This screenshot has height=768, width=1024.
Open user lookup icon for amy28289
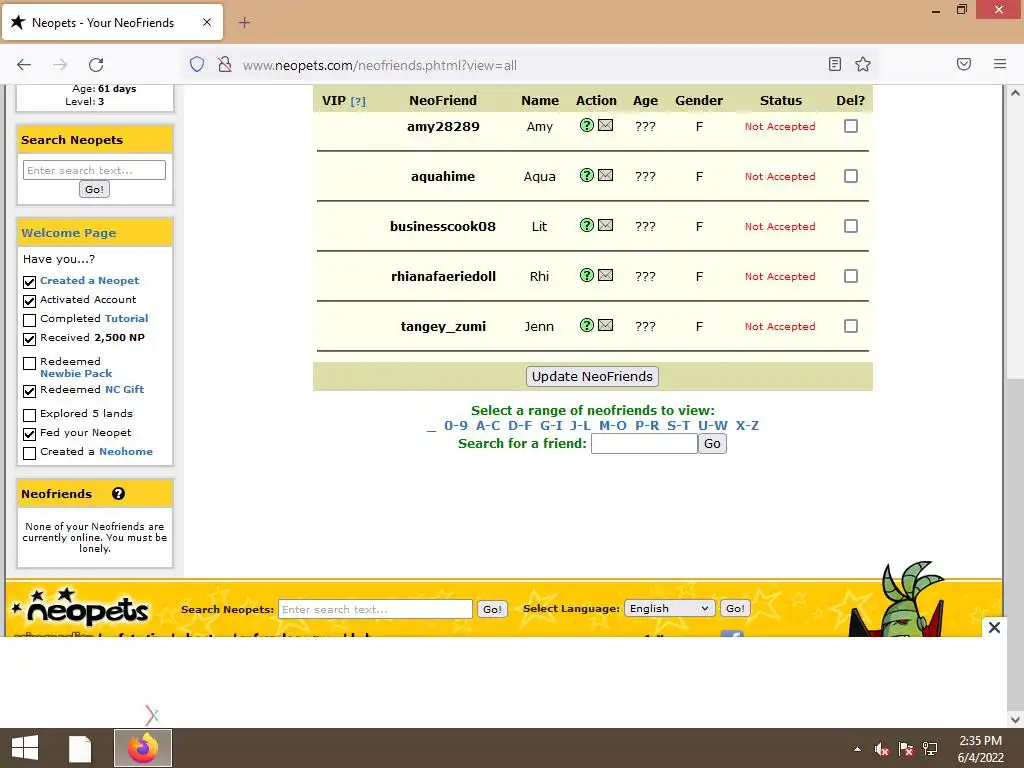tap(586, 125)
